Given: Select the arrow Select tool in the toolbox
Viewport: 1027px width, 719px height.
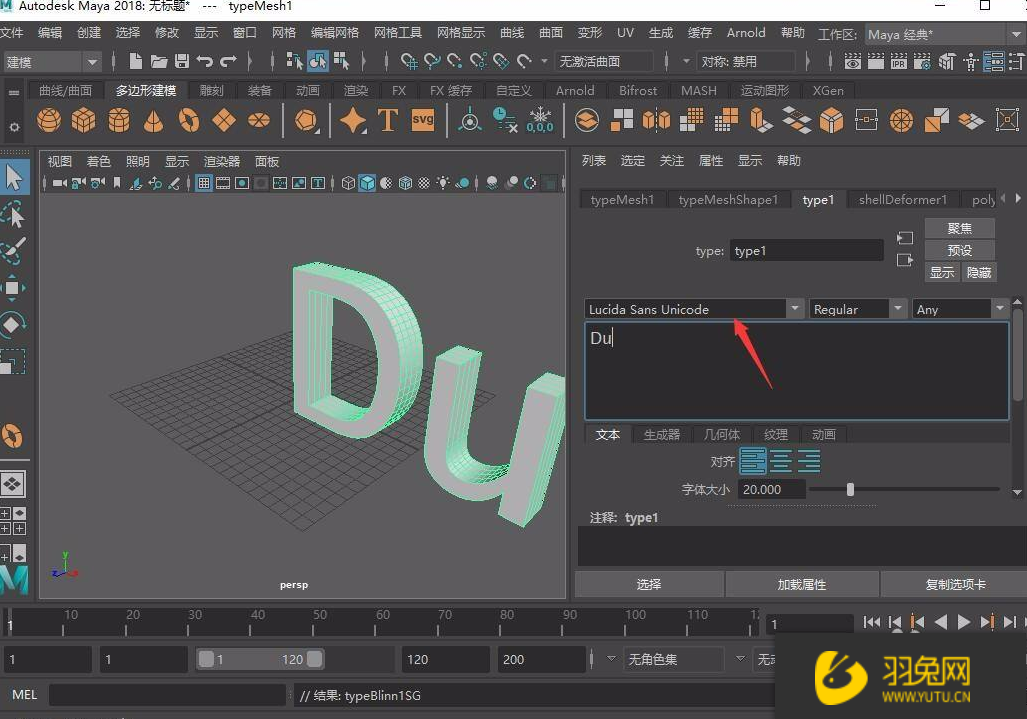Looking at the screenshot, I should coord(14,176).
